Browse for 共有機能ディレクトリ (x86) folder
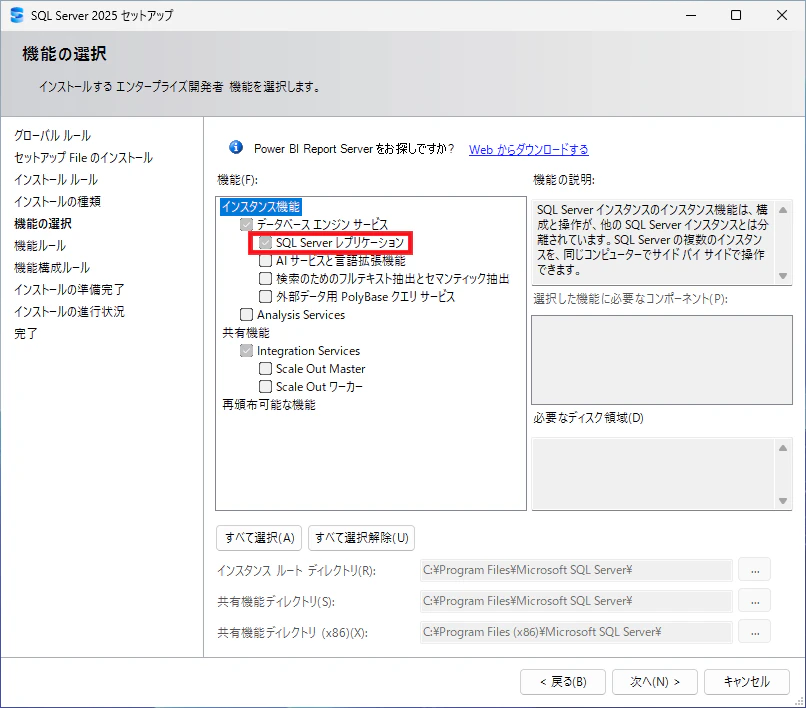806x708 pixels. (755, 632)
